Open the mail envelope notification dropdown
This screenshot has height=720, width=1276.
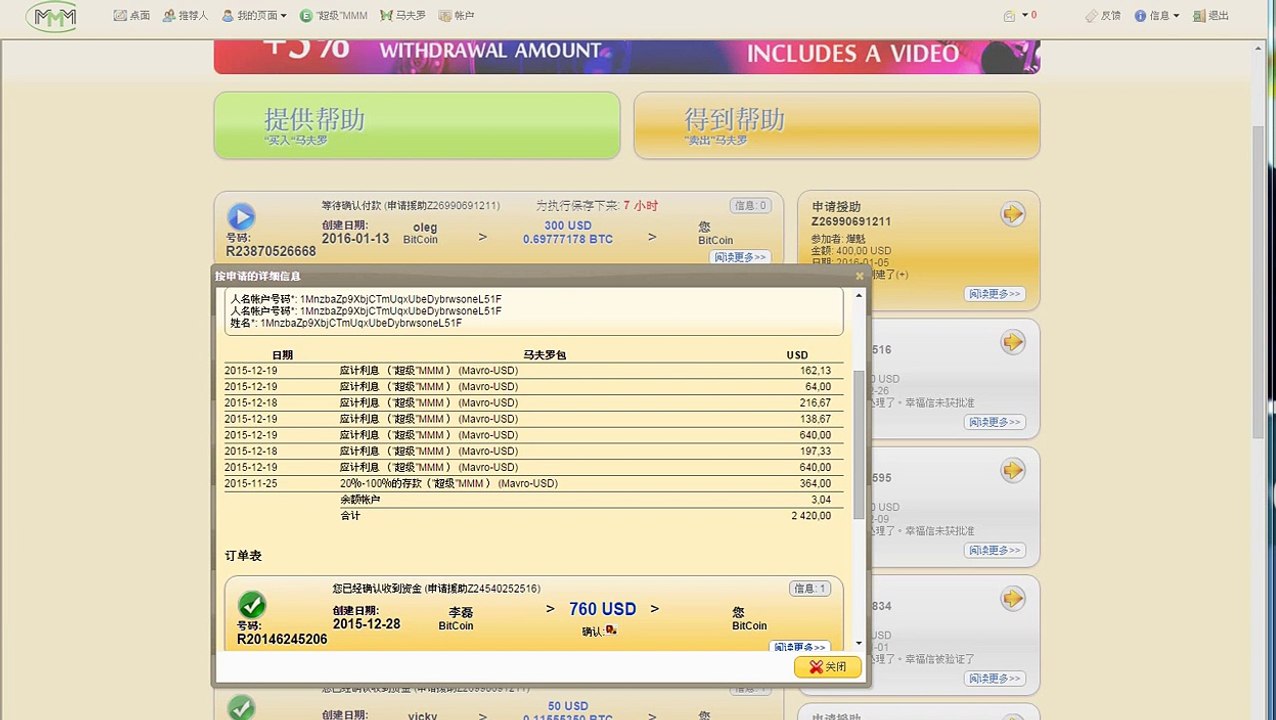[x=1019, y=16]
